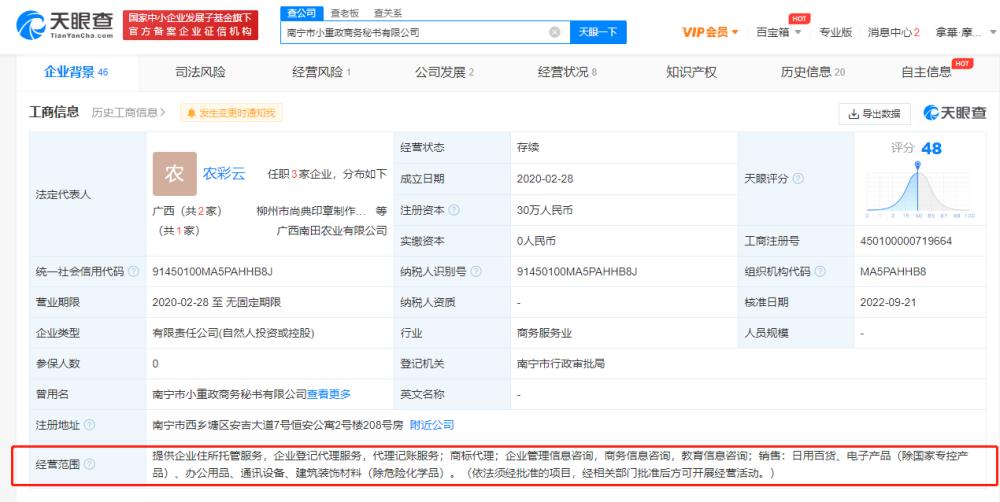1000x502 pixels.
Task: Switch to the 企业背景 tab
Action: pos(76,72)
